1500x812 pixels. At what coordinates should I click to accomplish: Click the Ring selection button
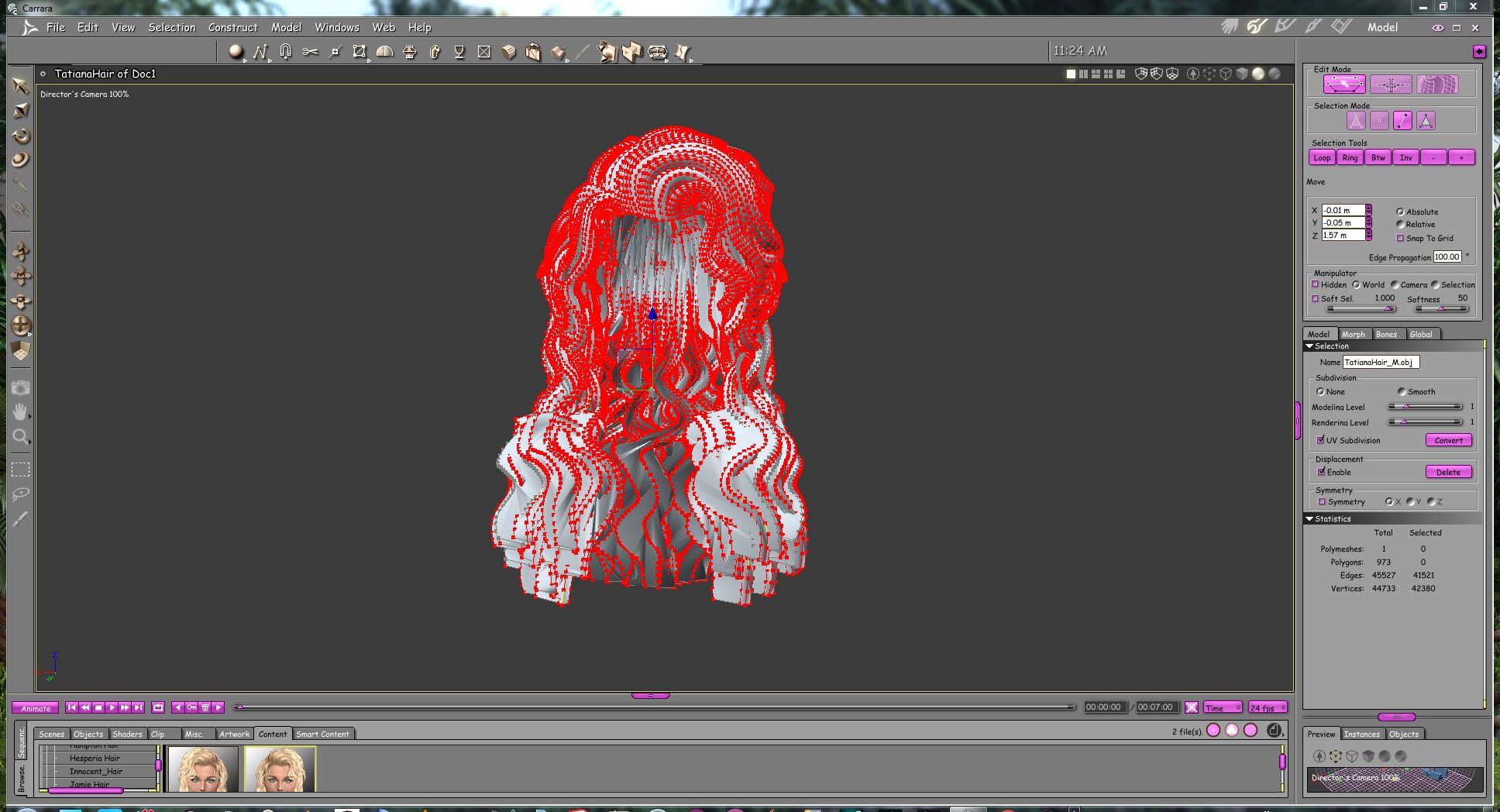click(1350, 157)
